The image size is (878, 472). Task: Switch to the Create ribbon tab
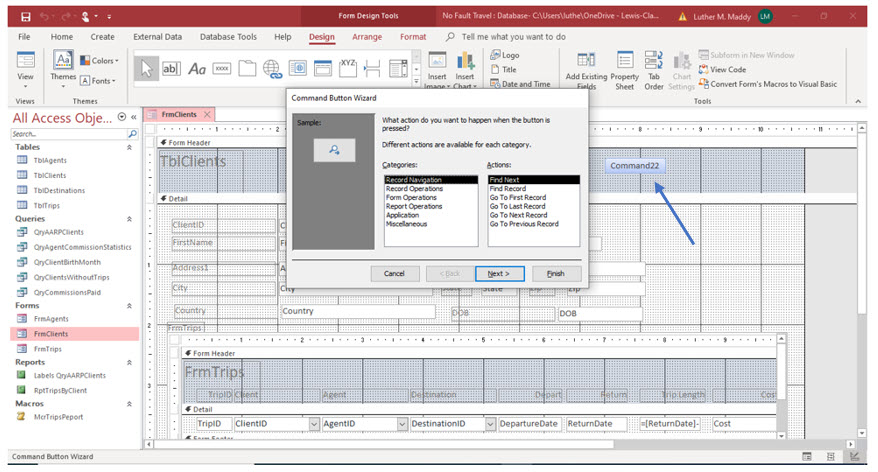click(x=102, y=36)
